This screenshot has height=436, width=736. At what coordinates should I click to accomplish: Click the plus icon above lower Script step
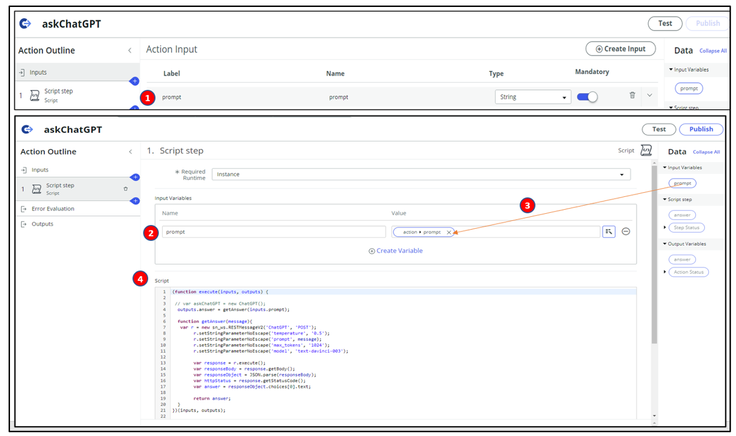coord(135,177)
